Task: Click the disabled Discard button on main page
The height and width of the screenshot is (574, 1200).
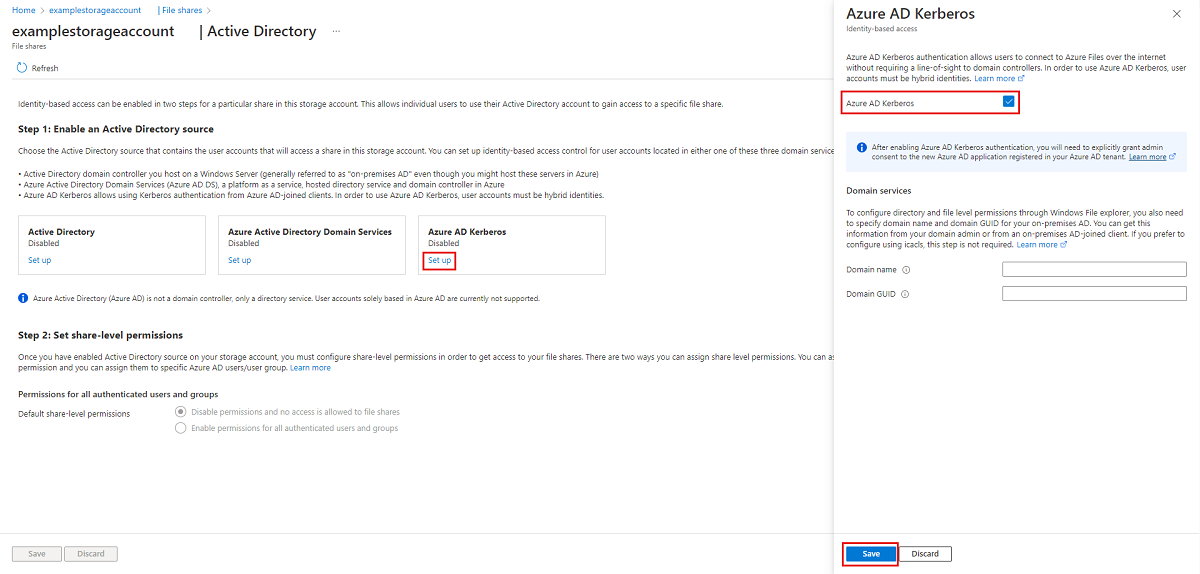Action: pyautogui.click(x=91, y=553)
